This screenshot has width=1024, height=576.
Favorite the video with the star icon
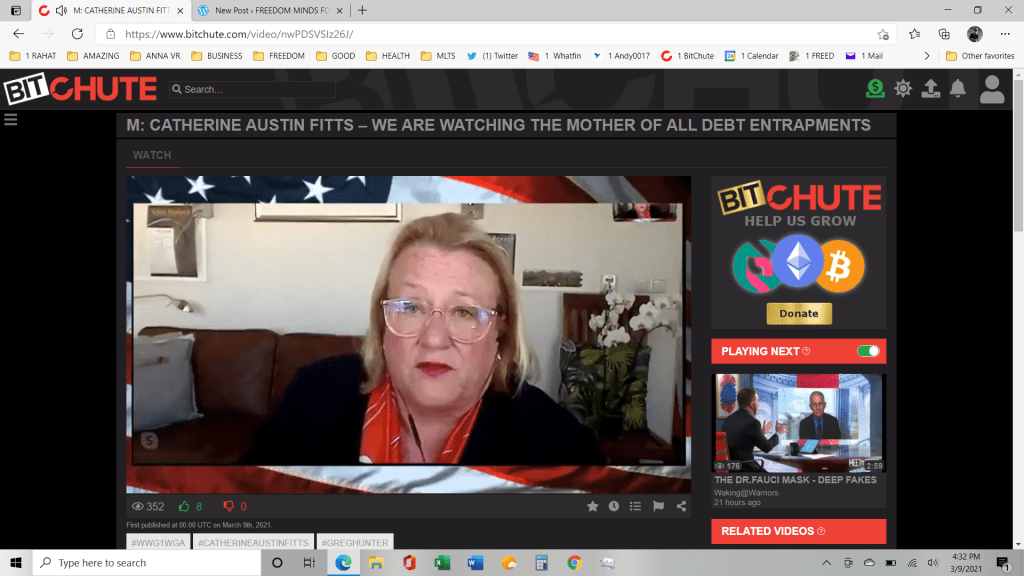point(592,506)
